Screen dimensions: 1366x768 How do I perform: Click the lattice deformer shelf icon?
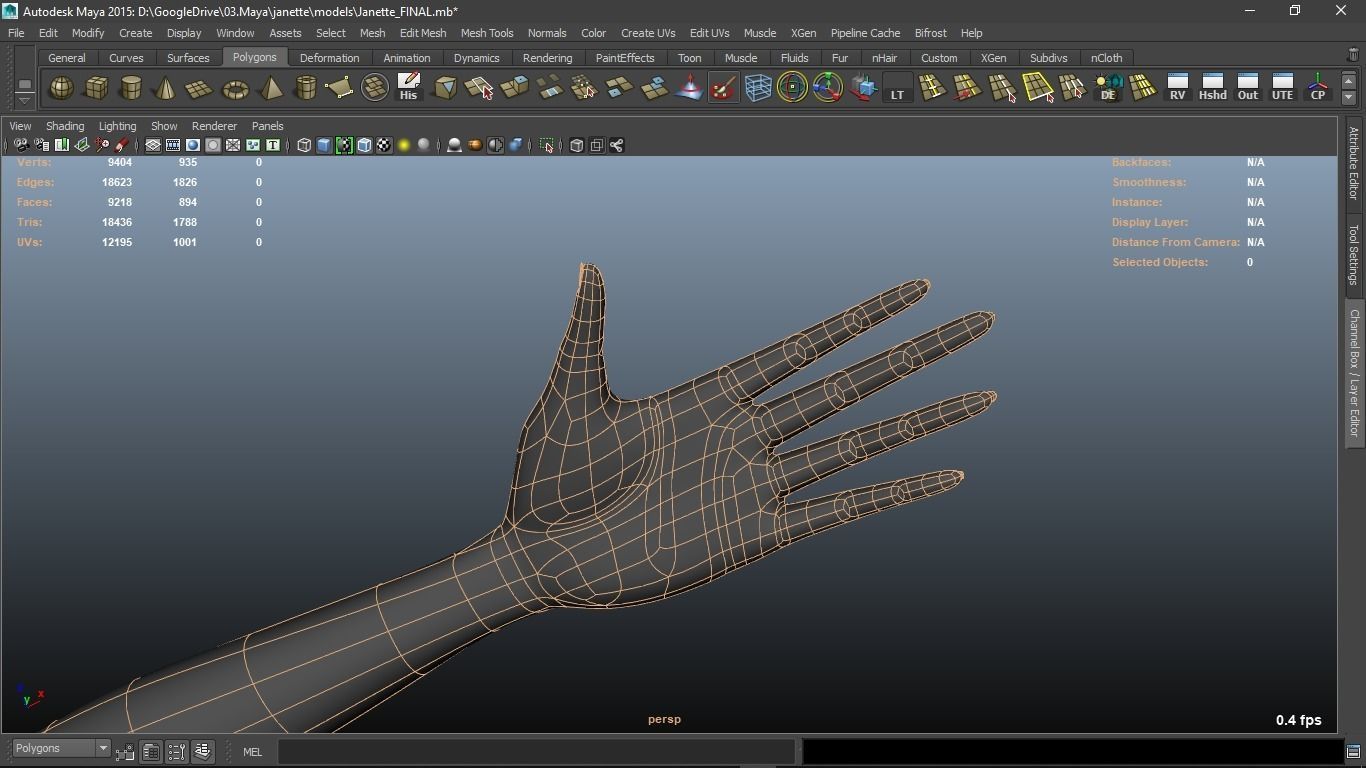758,88
